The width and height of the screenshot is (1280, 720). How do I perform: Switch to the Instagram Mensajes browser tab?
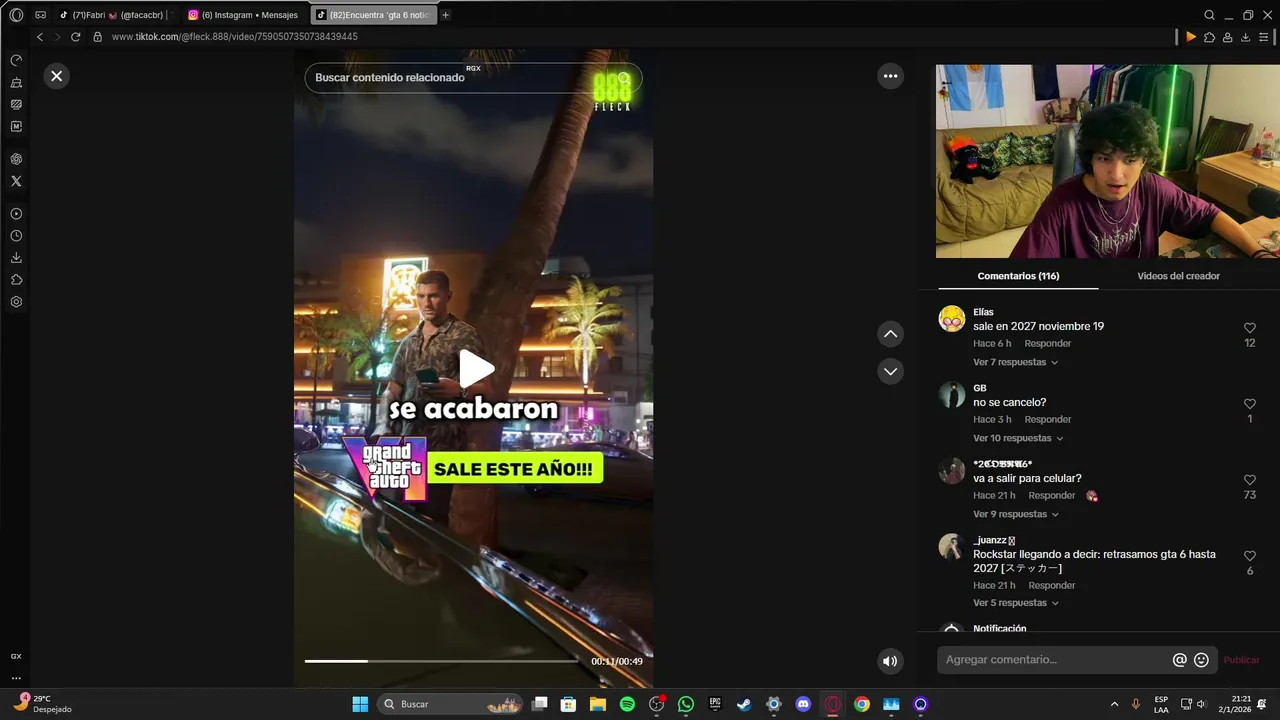(244, 15)
